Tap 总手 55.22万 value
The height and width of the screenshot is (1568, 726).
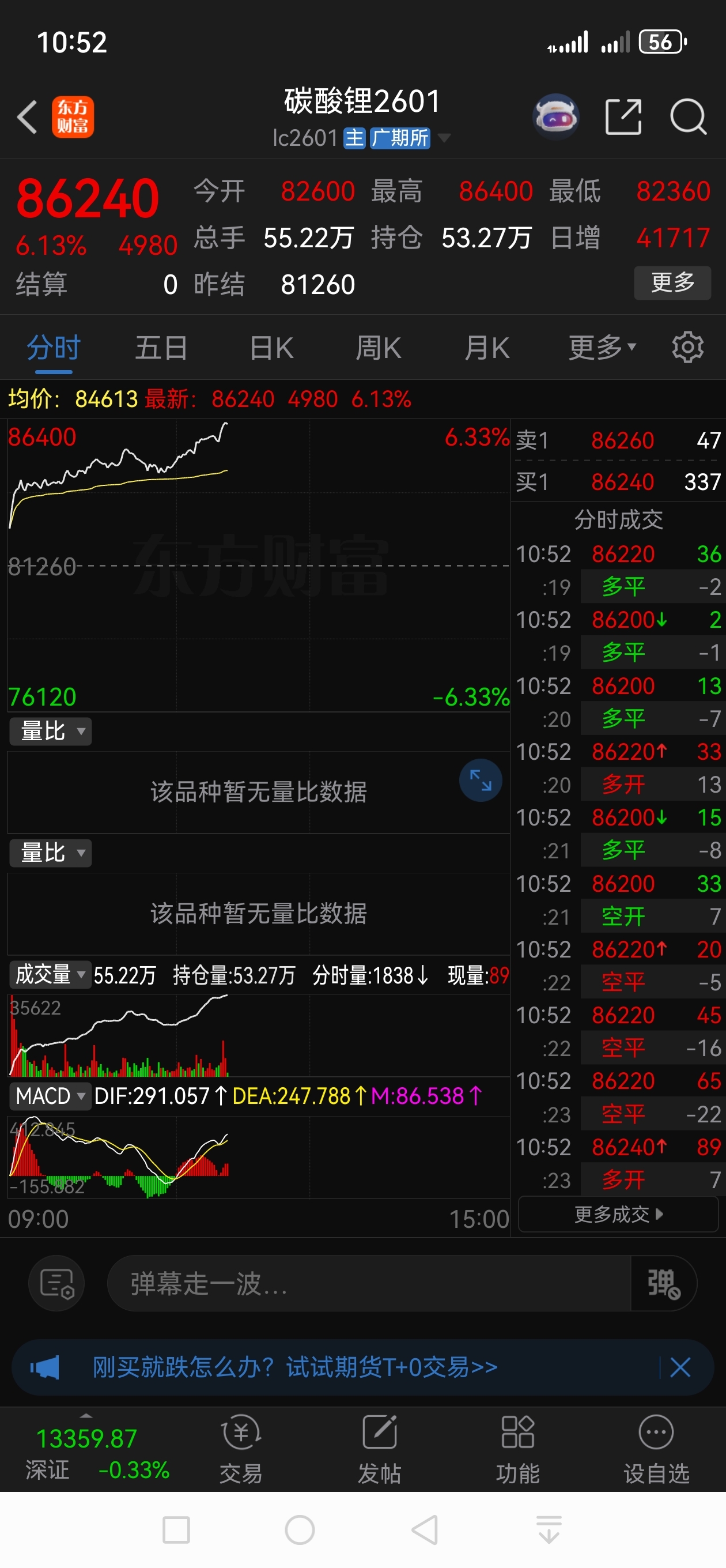tap(308, 238)
